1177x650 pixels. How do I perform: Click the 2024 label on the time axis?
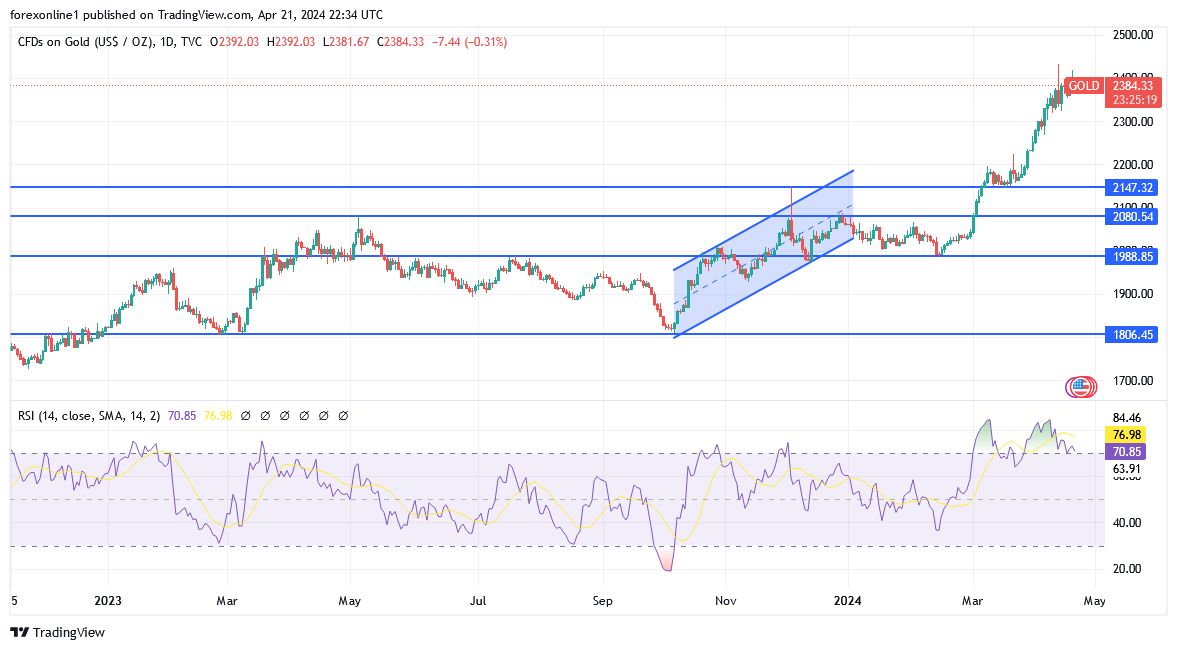click(848, 601)
